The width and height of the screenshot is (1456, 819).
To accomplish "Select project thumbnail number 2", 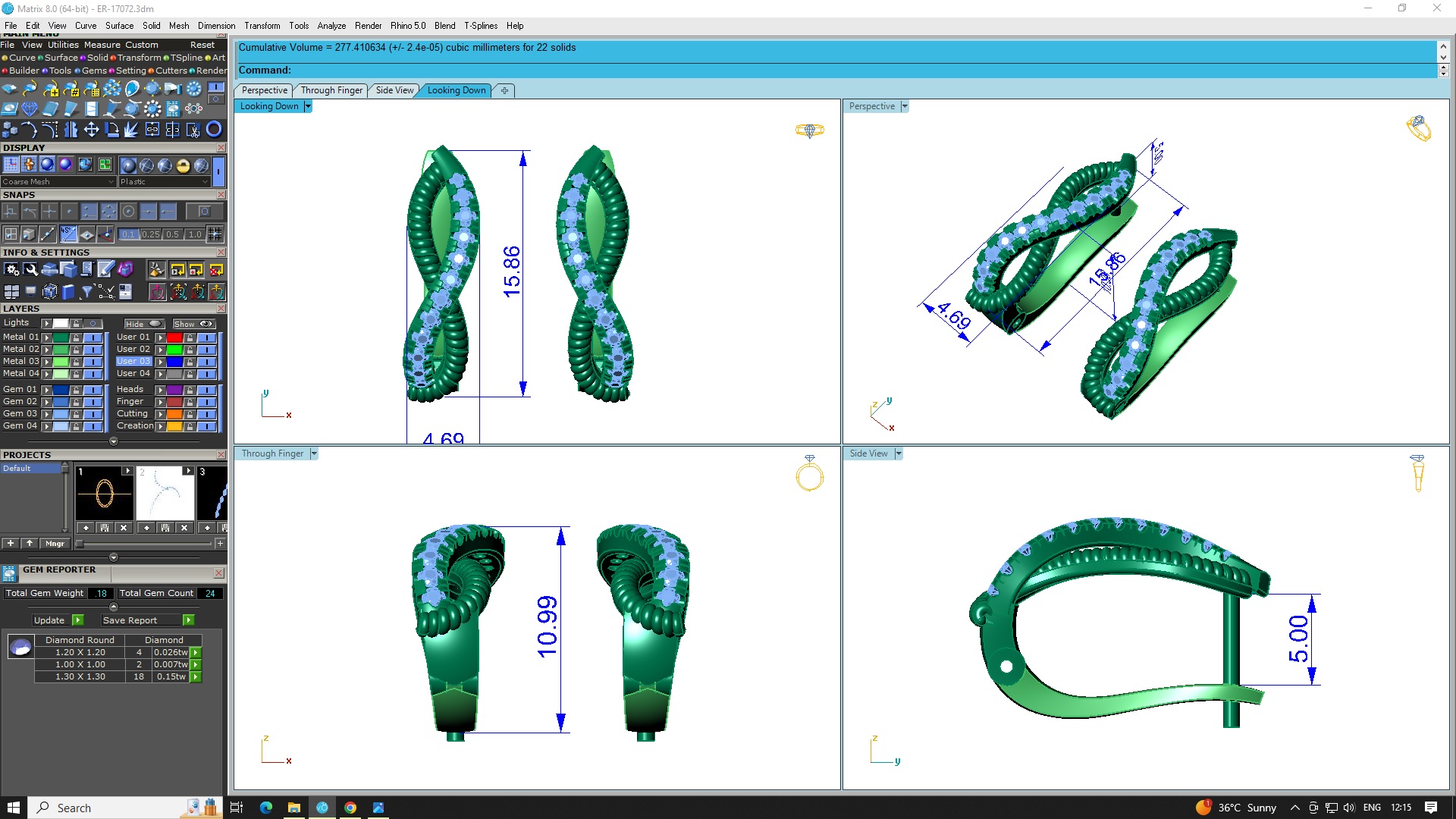I will pos(165,494).
